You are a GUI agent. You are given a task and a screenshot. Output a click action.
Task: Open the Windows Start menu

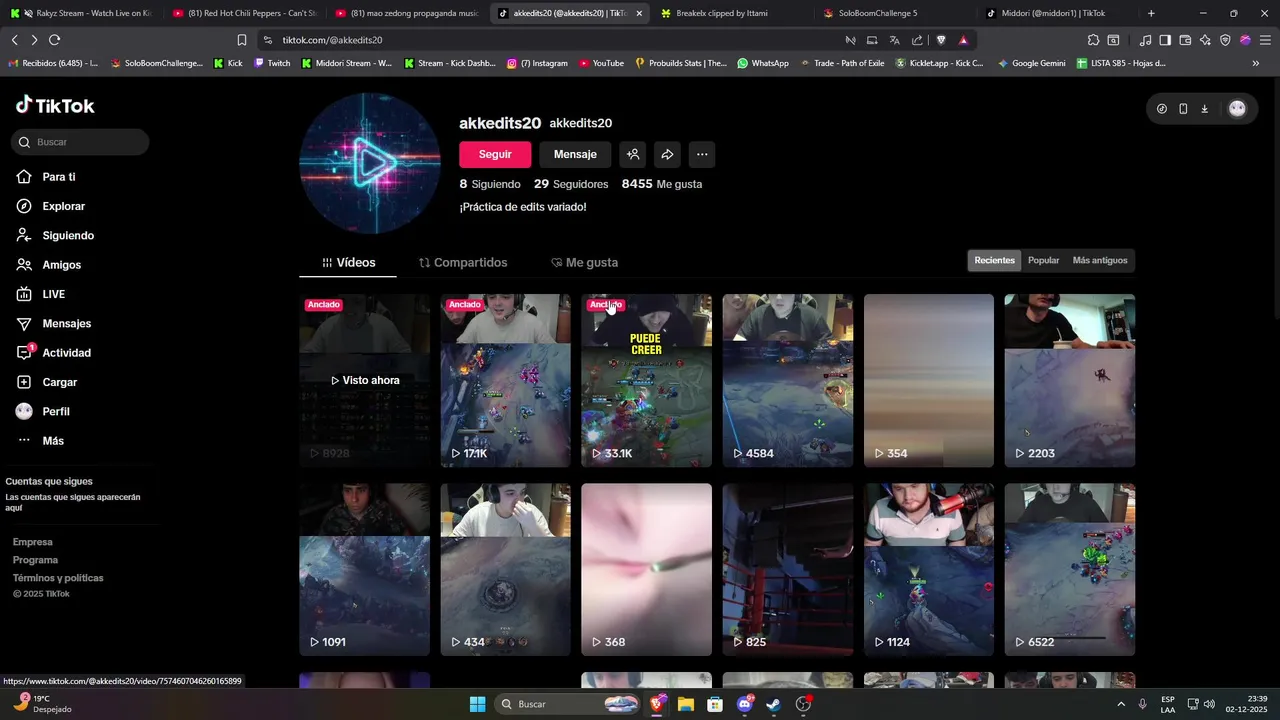pyautogui.click(x=477, y=704)
